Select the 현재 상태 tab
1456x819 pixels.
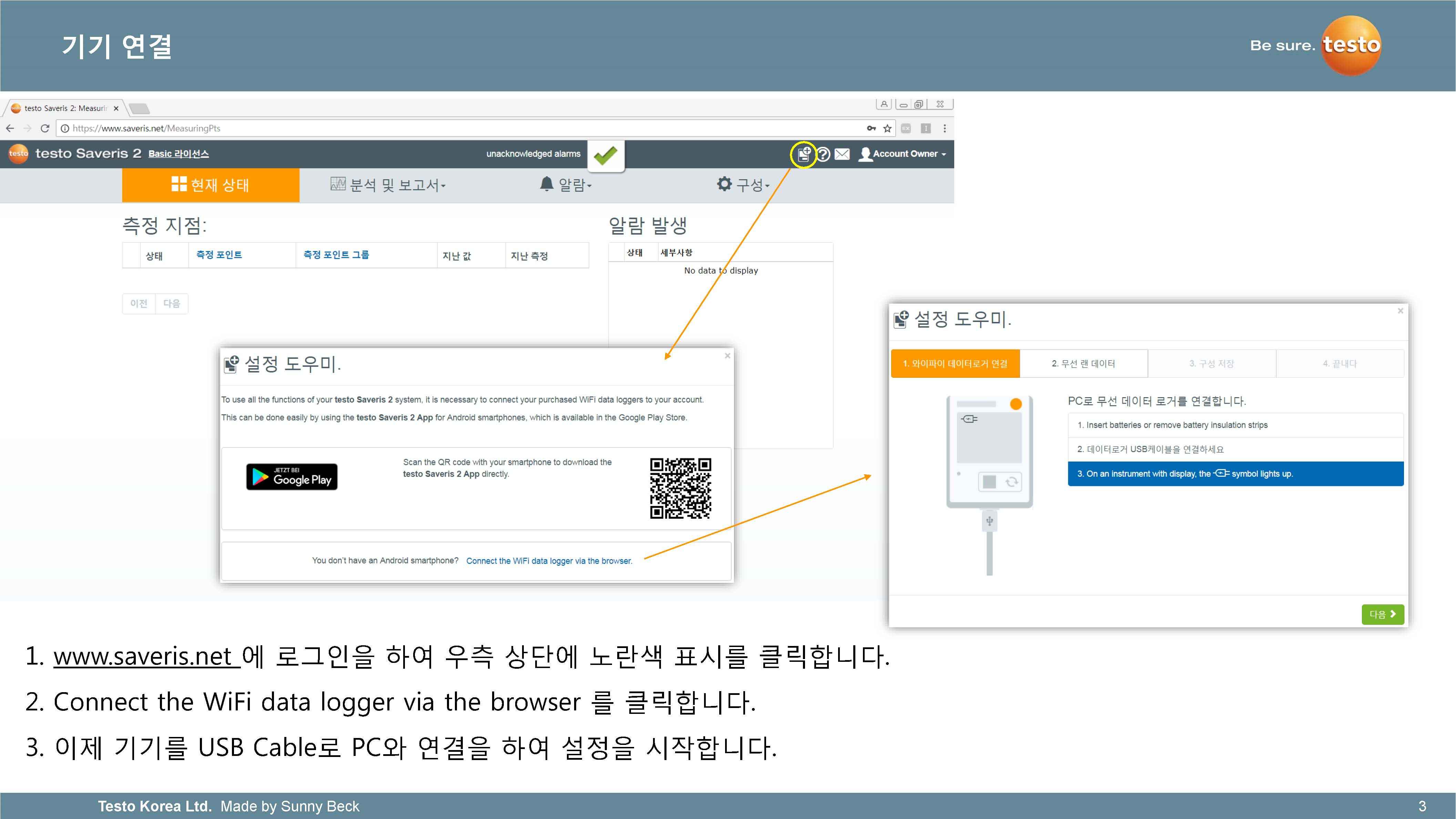pyautogui.click(x=211, y=185)
